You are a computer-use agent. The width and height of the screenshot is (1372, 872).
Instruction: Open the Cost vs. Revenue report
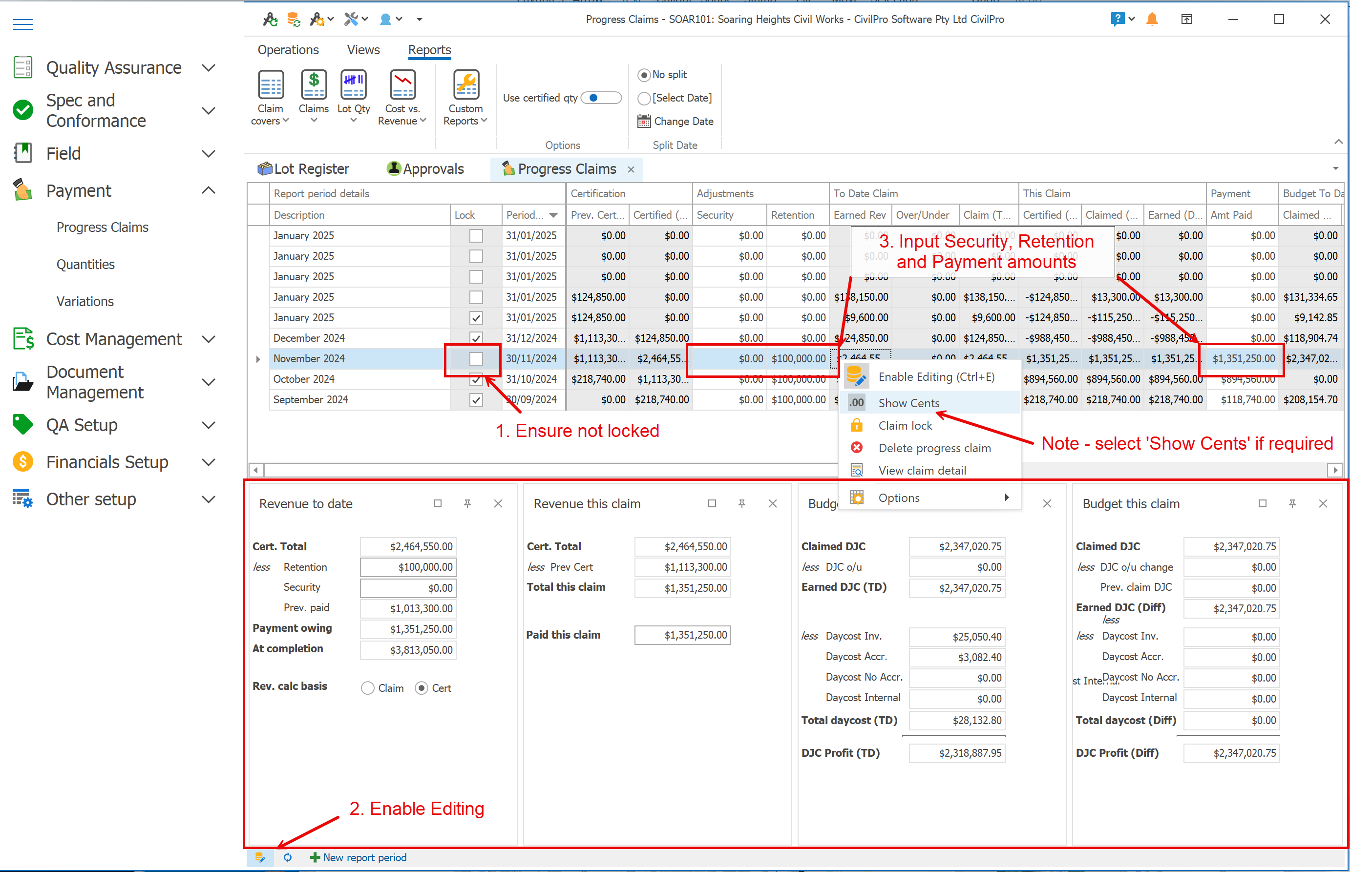click(x=402, y=97)
